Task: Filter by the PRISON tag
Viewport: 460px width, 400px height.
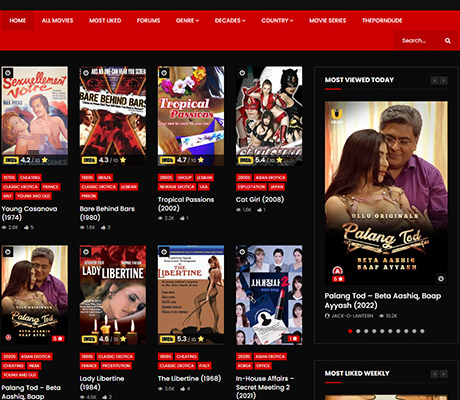Action: click(89, 196)
